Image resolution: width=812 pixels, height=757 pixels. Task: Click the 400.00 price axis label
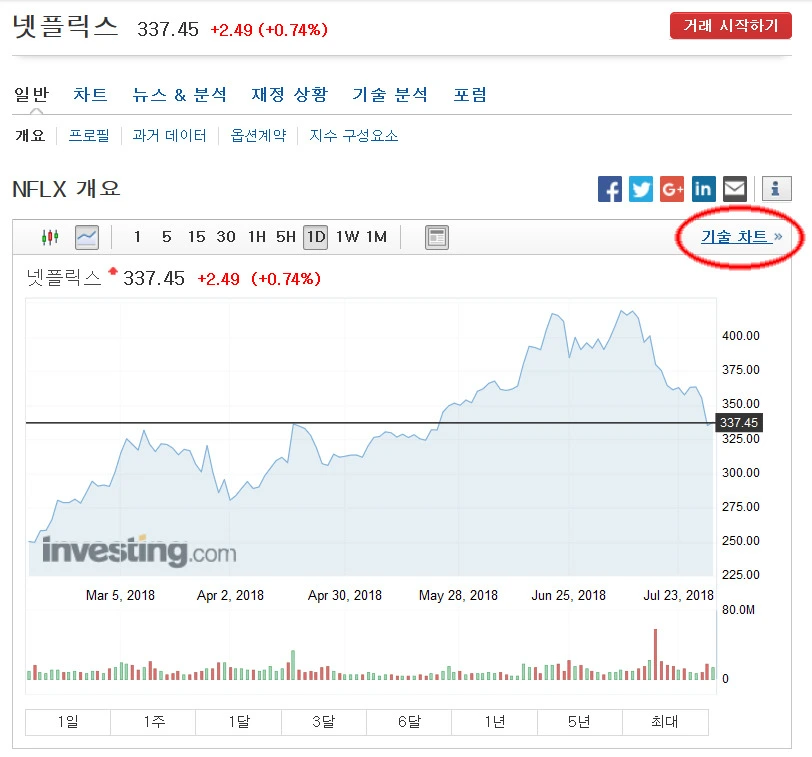tap(741, 336)
